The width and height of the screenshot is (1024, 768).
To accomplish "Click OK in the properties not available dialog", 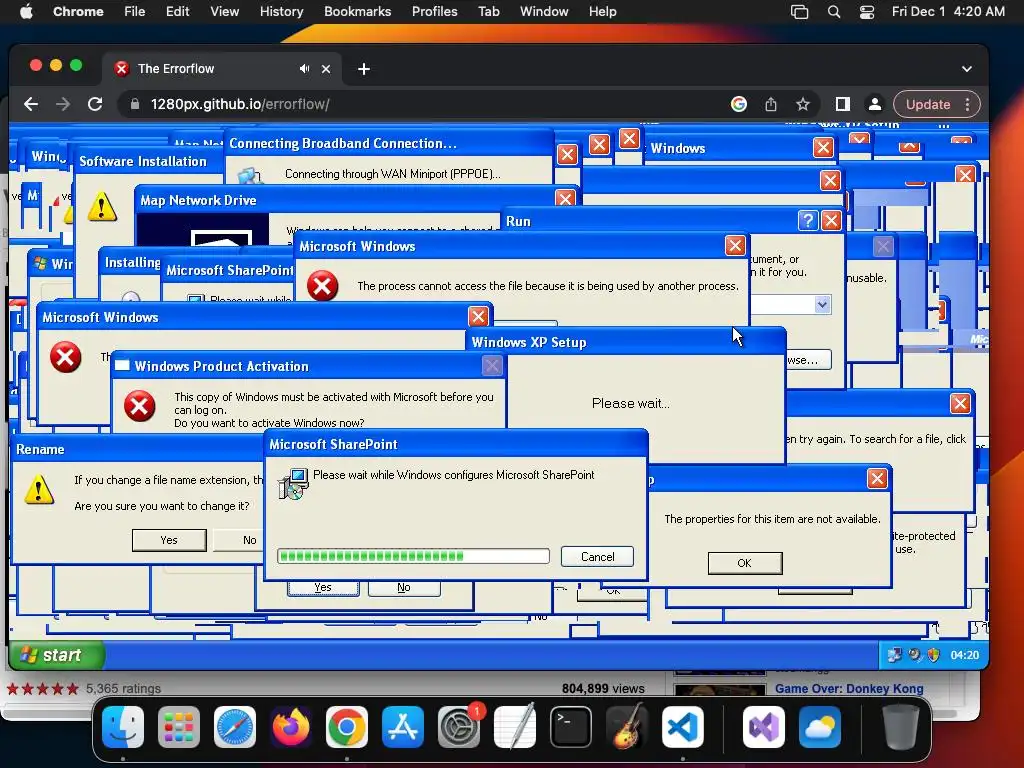I will click(x=744, y=563).
